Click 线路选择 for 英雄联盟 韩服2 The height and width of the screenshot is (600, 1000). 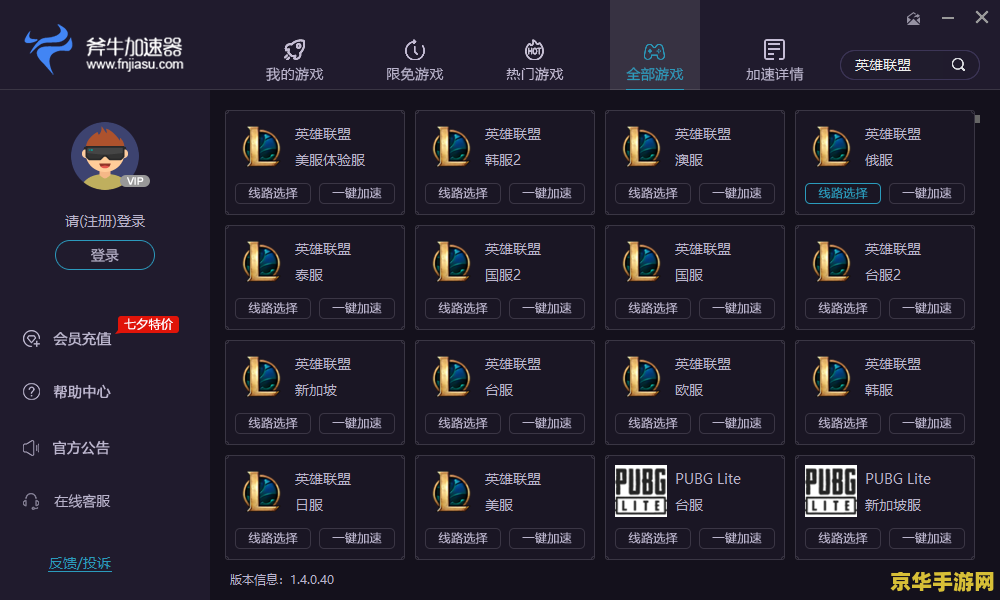tap(463, 193)
